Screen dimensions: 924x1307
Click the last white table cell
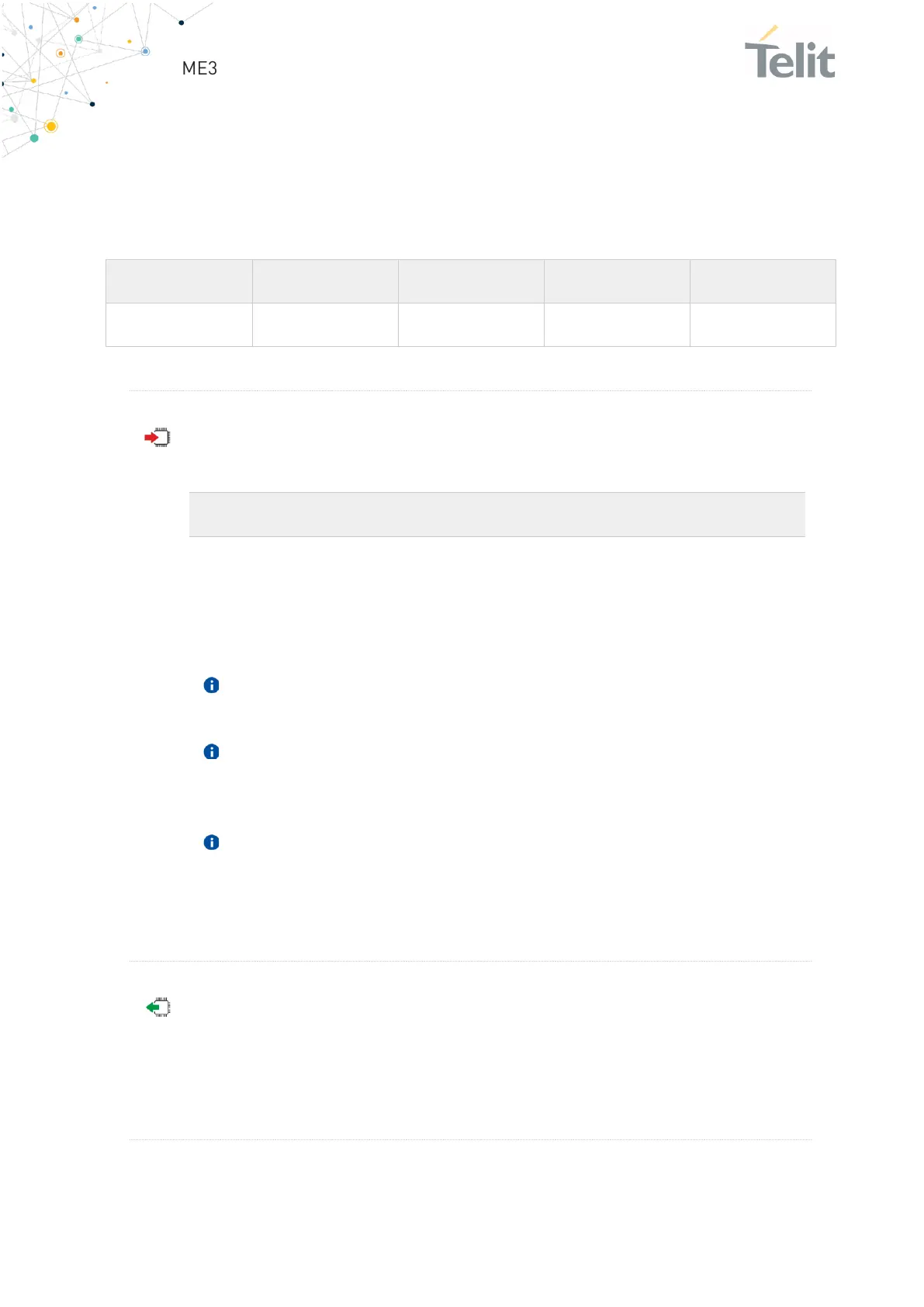tap(763, 325)
